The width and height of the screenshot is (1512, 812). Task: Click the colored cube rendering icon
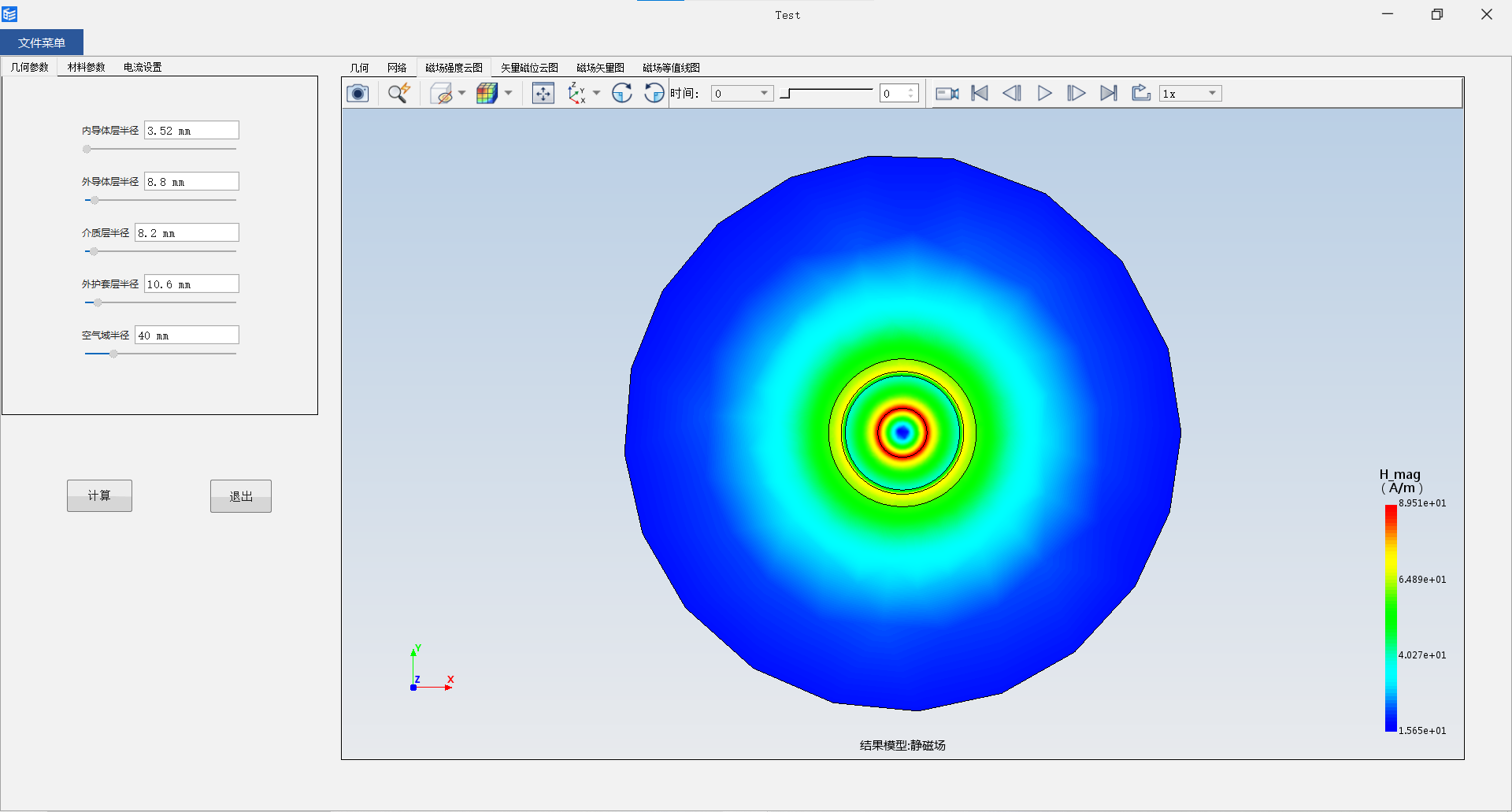click(x=487, y=94)
